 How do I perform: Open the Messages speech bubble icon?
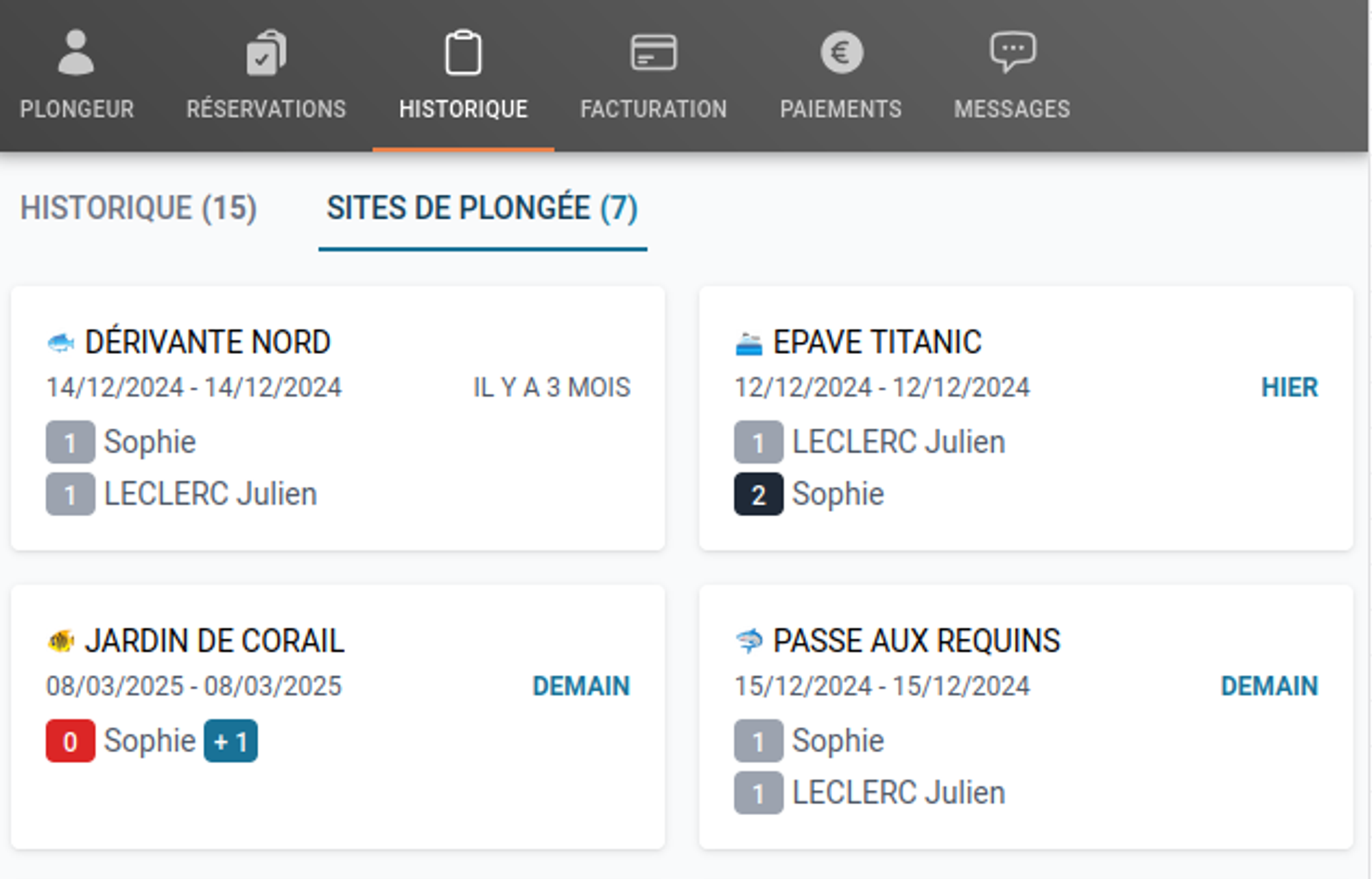pyautogui.click(x=1013, y=51)
